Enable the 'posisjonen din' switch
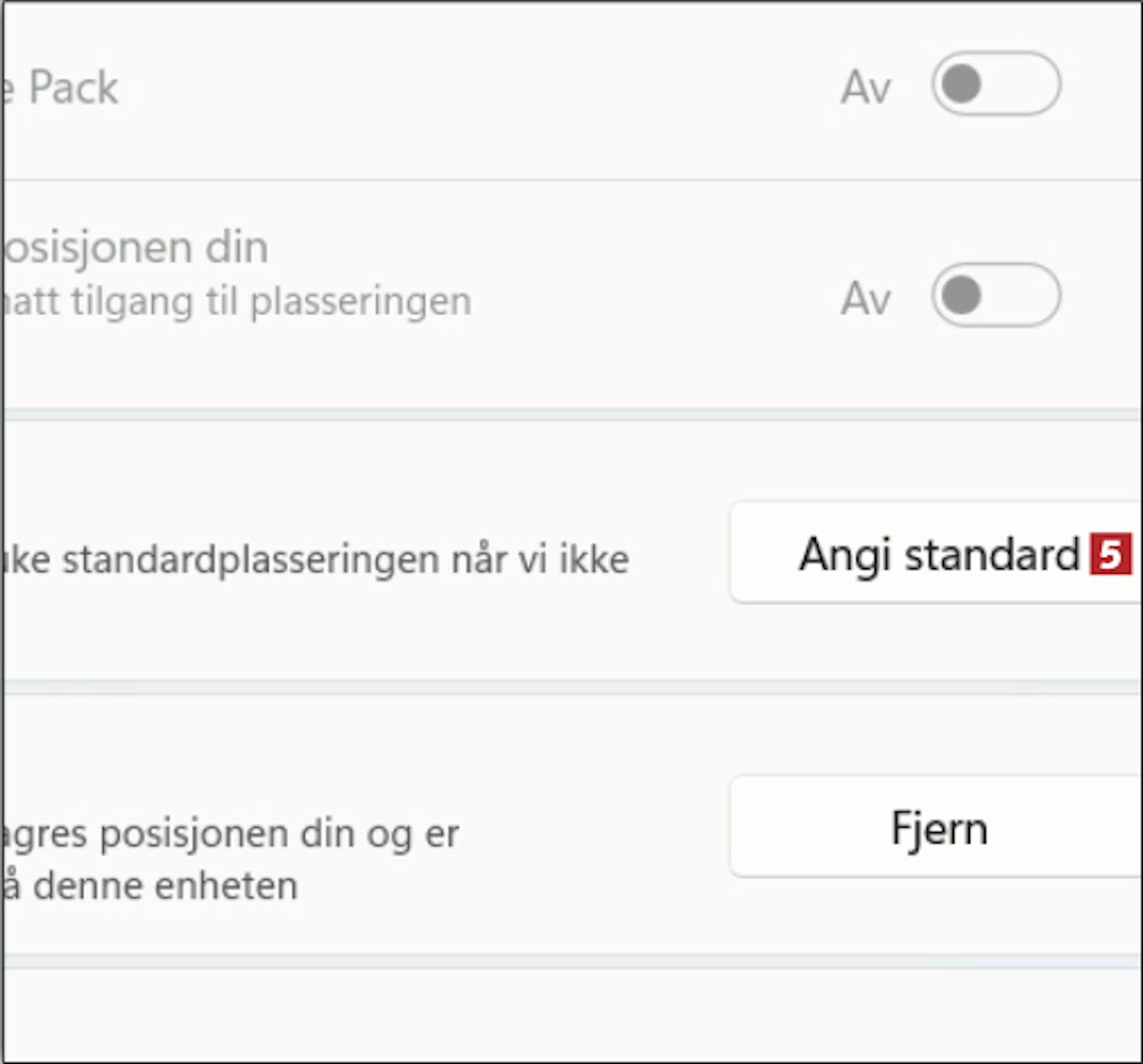Image resolution: width=1143 pixels, height=1064 pixels. click(995, 295)
